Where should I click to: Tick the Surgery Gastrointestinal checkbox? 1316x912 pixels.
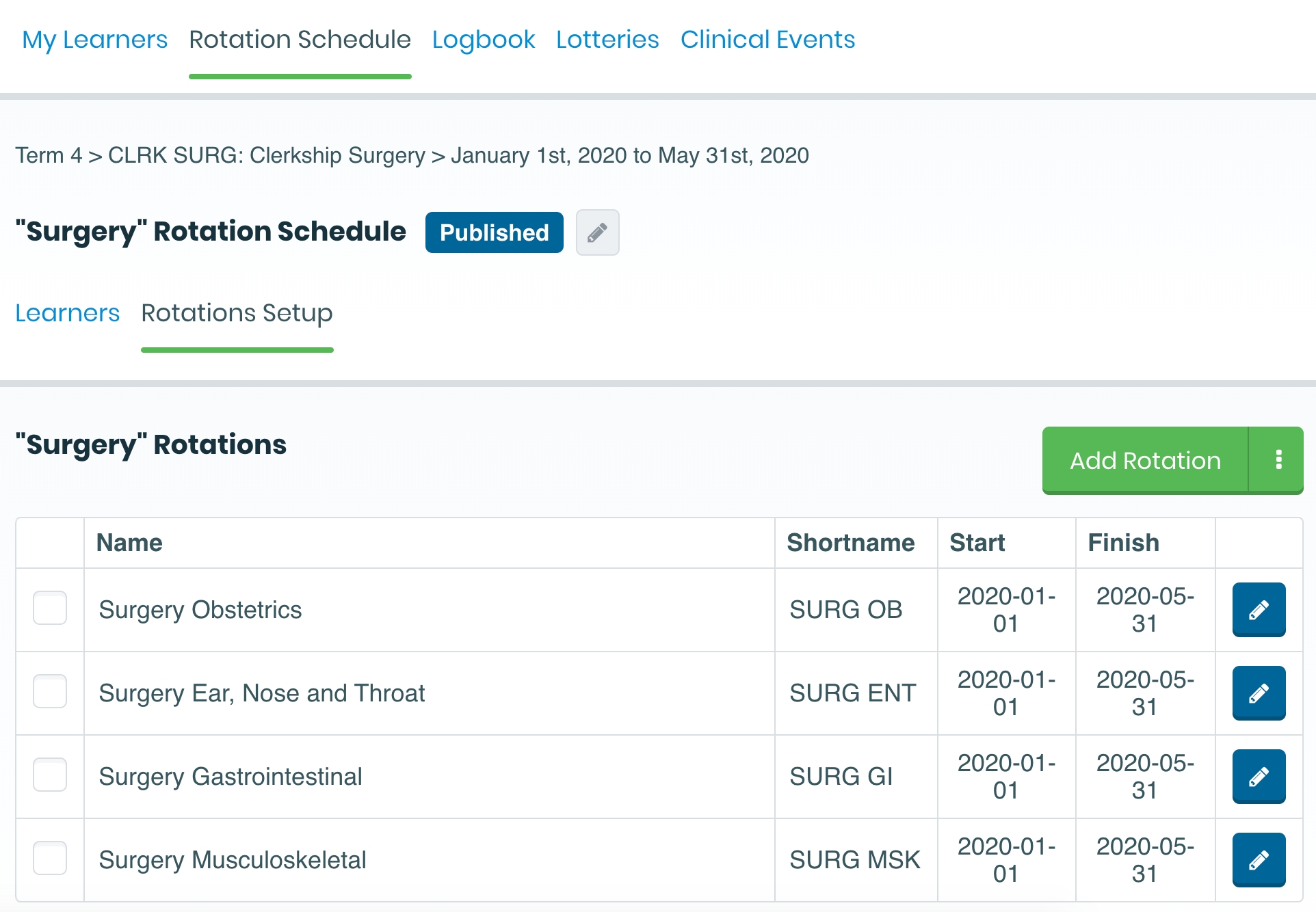click(x=50, y=775)
